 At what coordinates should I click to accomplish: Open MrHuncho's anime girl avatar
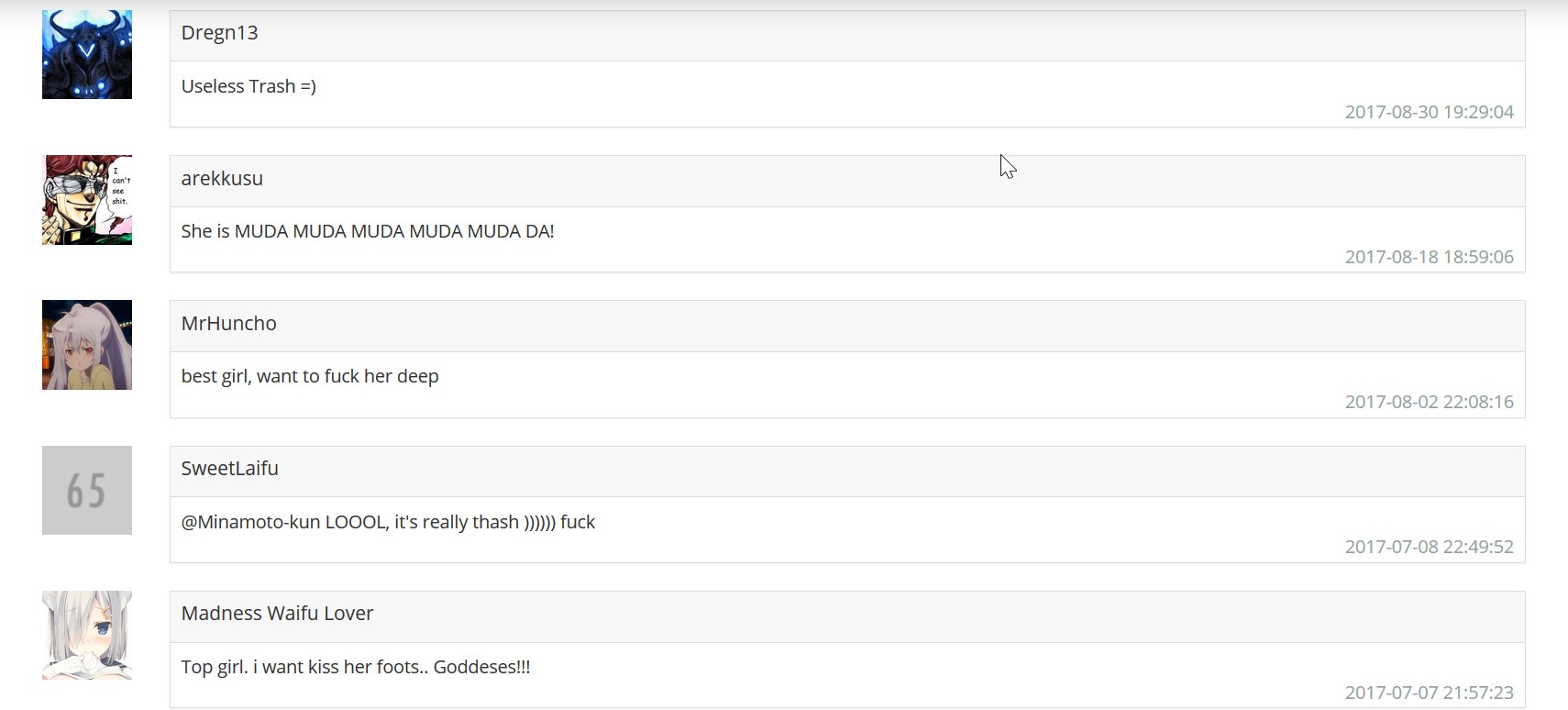click(x=87, y=345)
